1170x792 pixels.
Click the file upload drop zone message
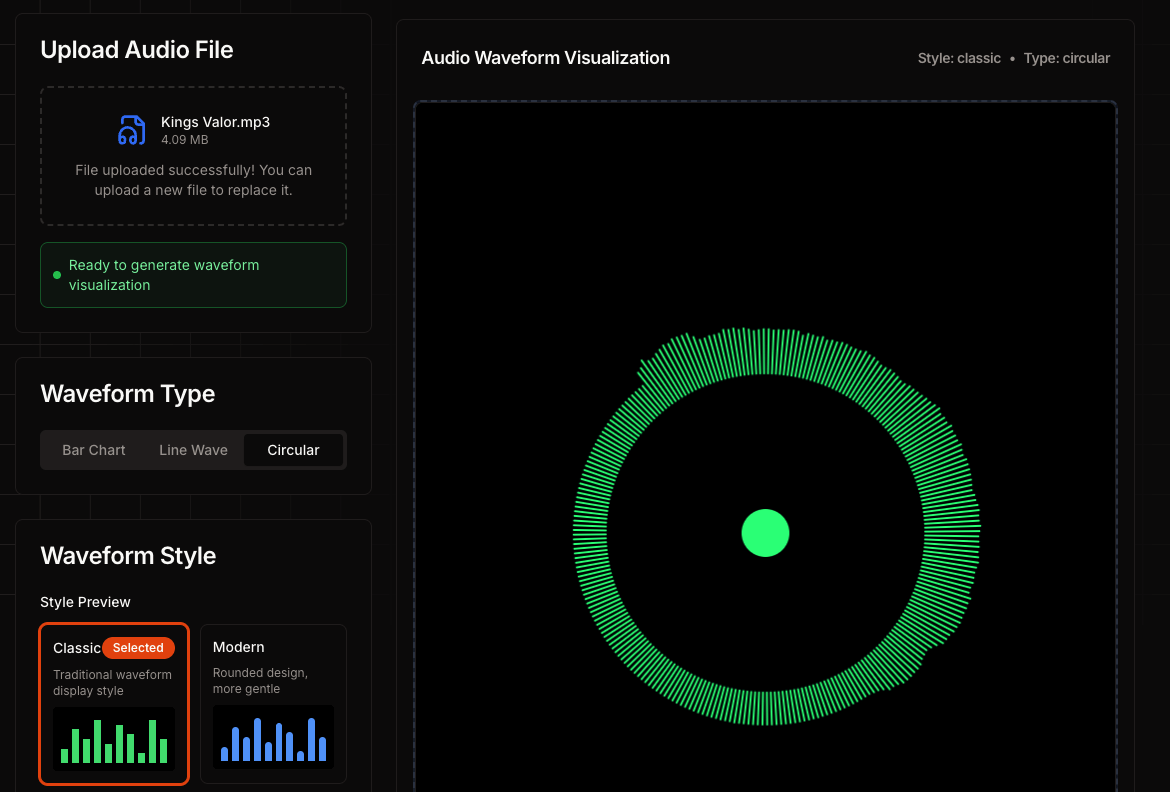pyautogui.click(x=193, y=180)
